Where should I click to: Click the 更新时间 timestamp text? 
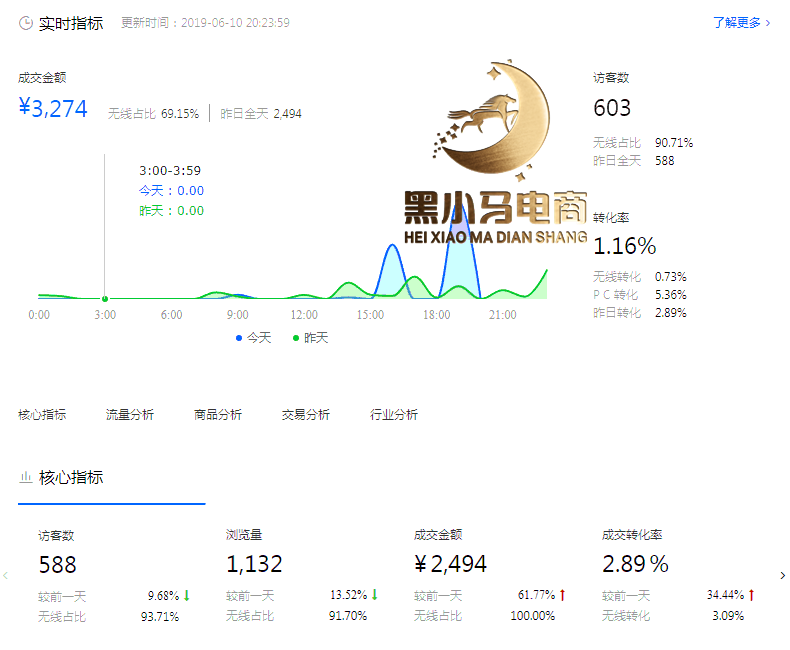[x=205, y=23]
